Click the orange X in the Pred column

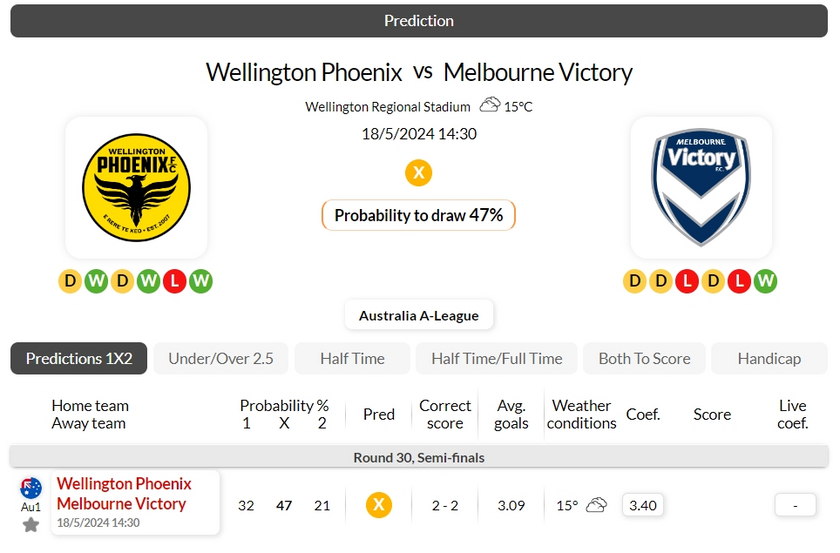pyautogui.click(x=378, y=505)
